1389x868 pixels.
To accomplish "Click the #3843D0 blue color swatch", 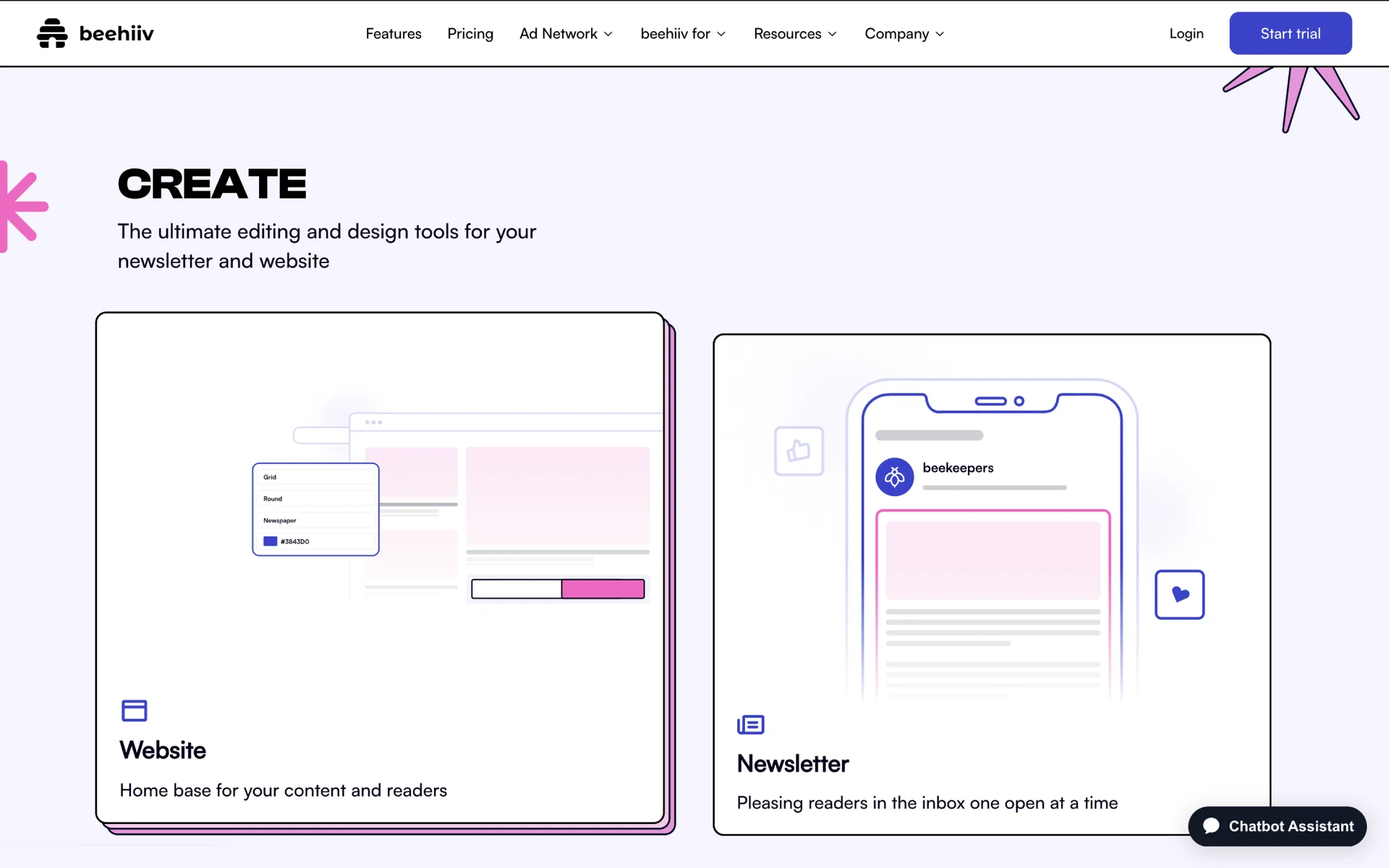I will coord(270,541).
